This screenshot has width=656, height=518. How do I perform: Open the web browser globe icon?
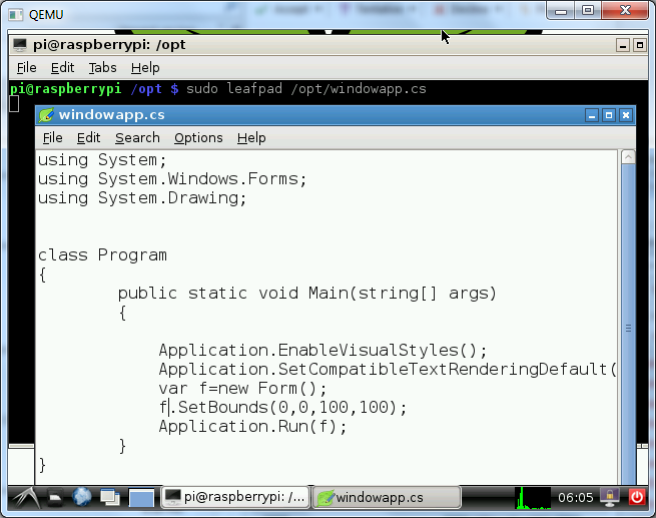point(82,497)
